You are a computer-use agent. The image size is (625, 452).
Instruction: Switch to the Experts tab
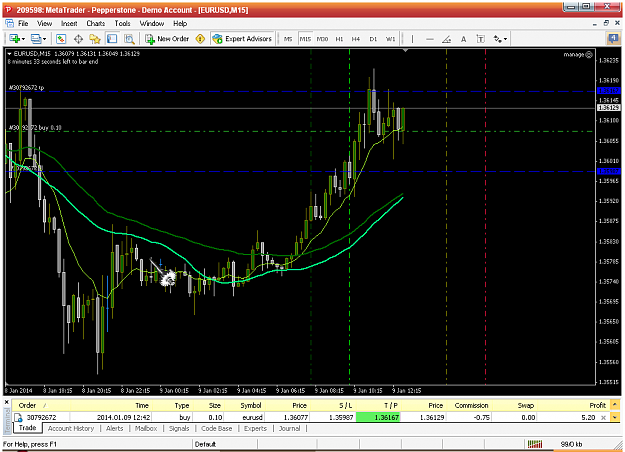255,428
